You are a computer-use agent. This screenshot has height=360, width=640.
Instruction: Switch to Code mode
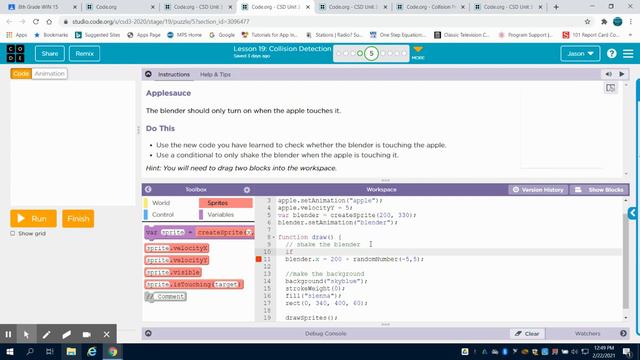[21, 73]
